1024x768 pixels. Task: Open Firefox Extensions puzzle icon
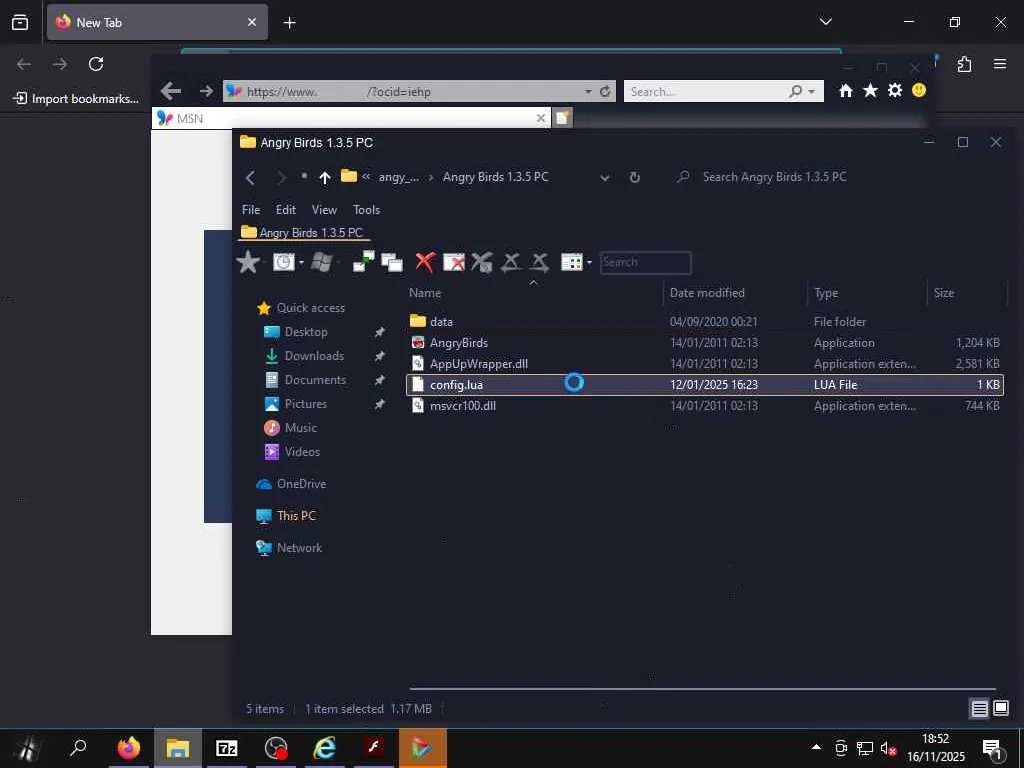pos(965,64)
